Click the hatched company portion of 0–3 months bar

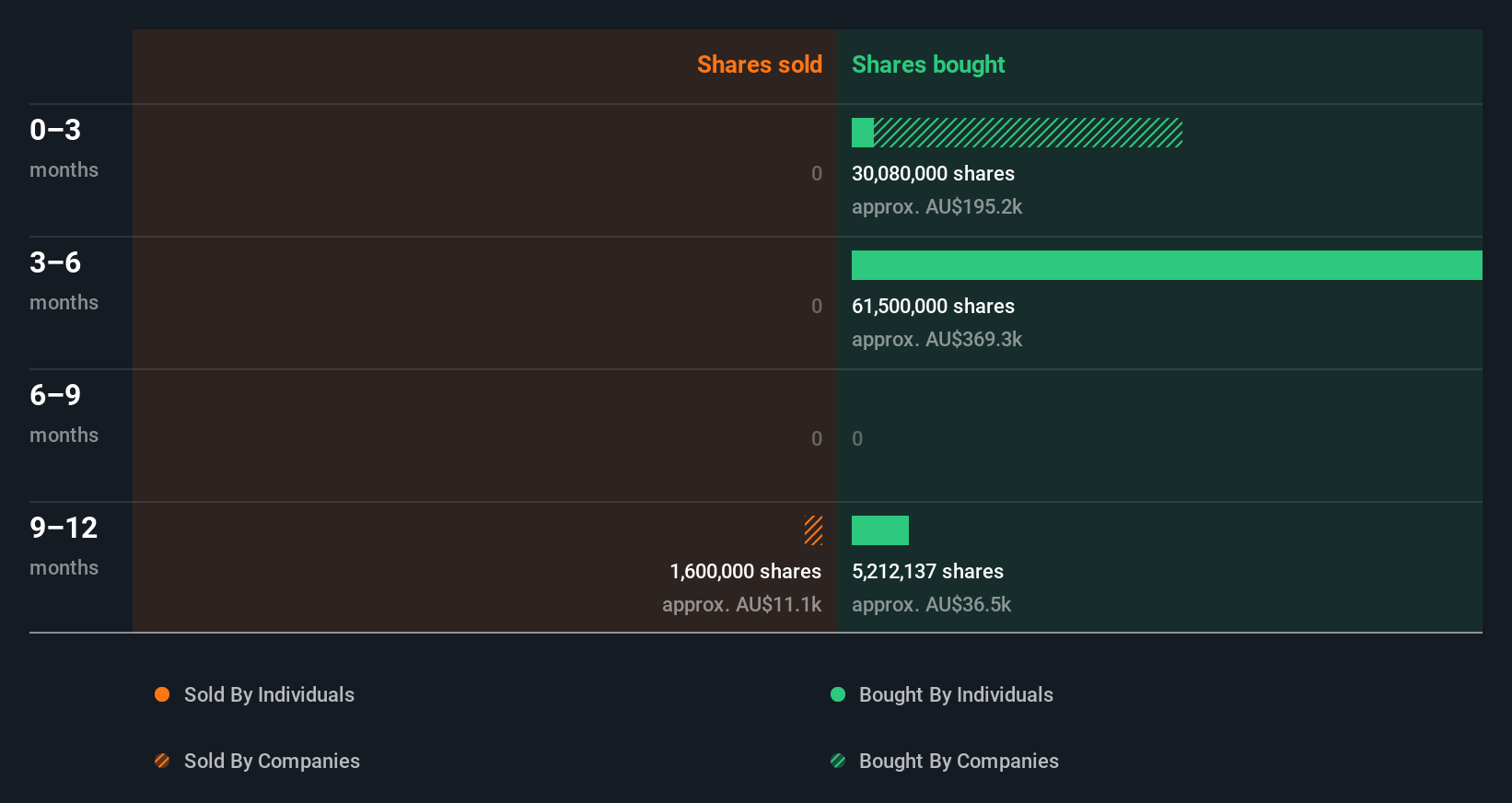point(1028,133)
